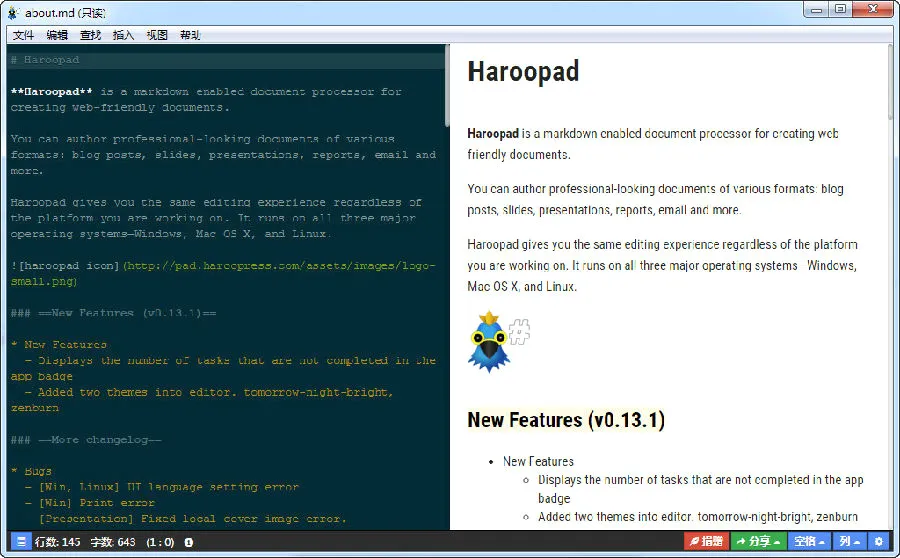Open settings via gear icon in status bar

coord(878,541)
